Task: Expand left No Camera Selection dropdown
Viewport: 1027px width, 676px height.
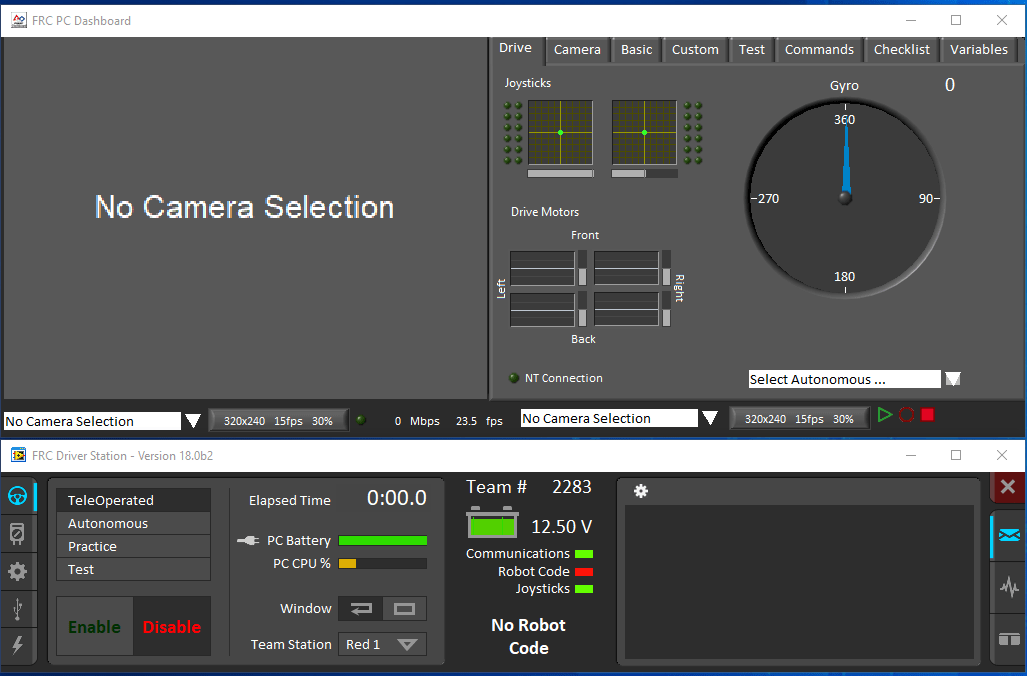Action: coord(193,421)
